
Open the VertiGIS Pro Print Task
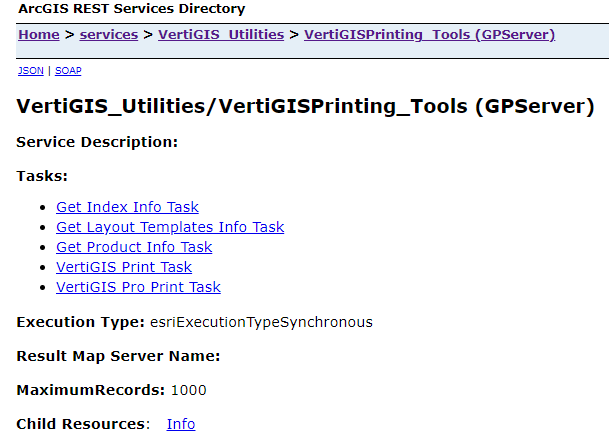[x=138, y=287]
